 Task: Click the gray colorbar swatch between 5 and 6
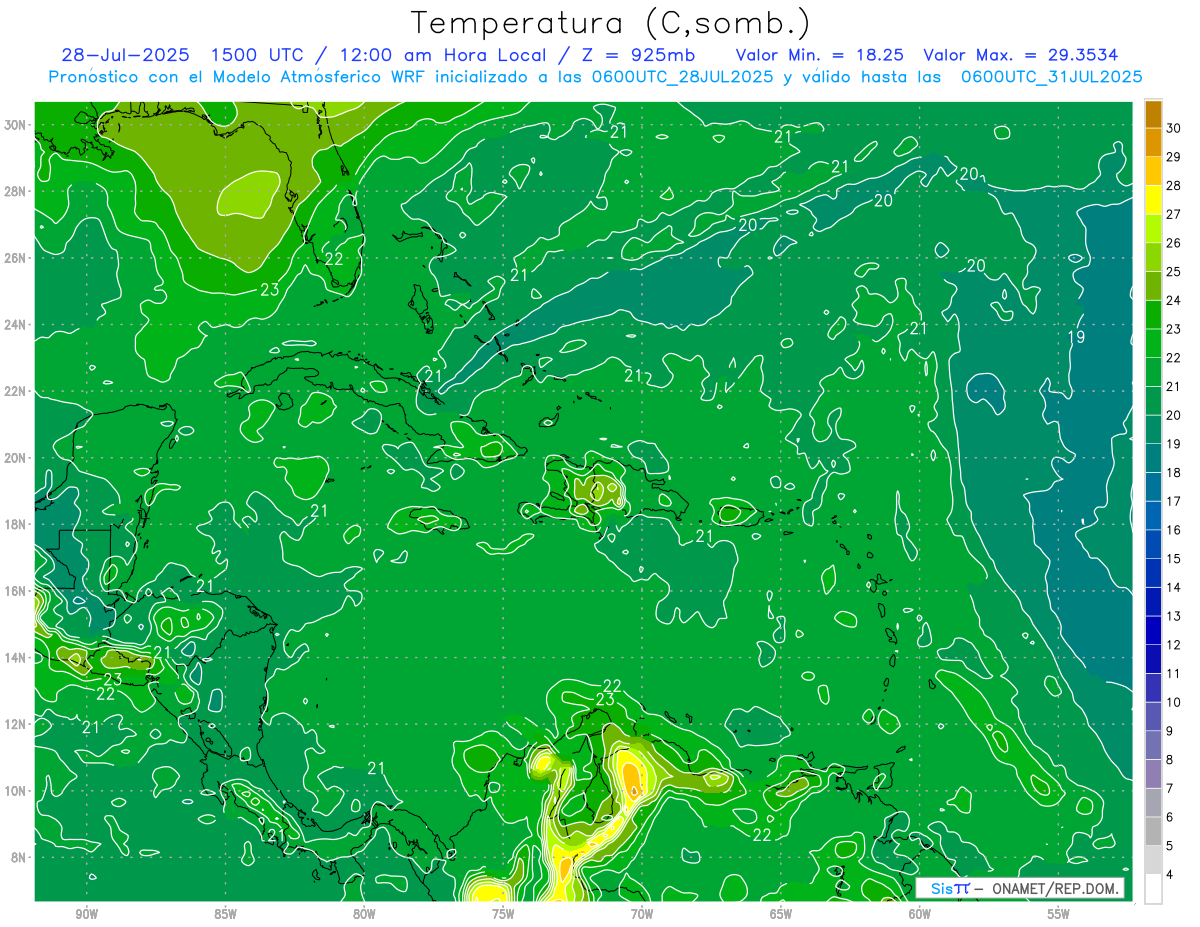pyautogui.click(x=1153, y=832)
